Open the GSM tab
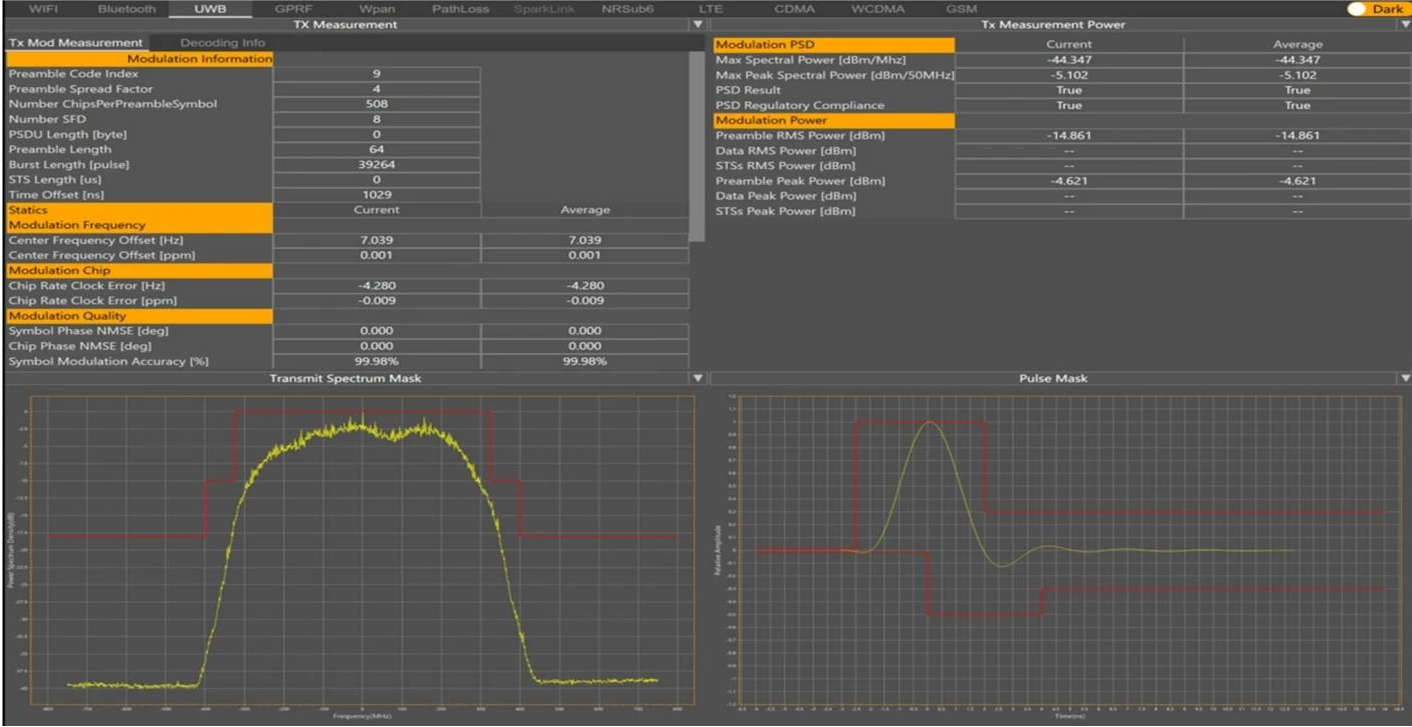 click(x=961, y=9)
